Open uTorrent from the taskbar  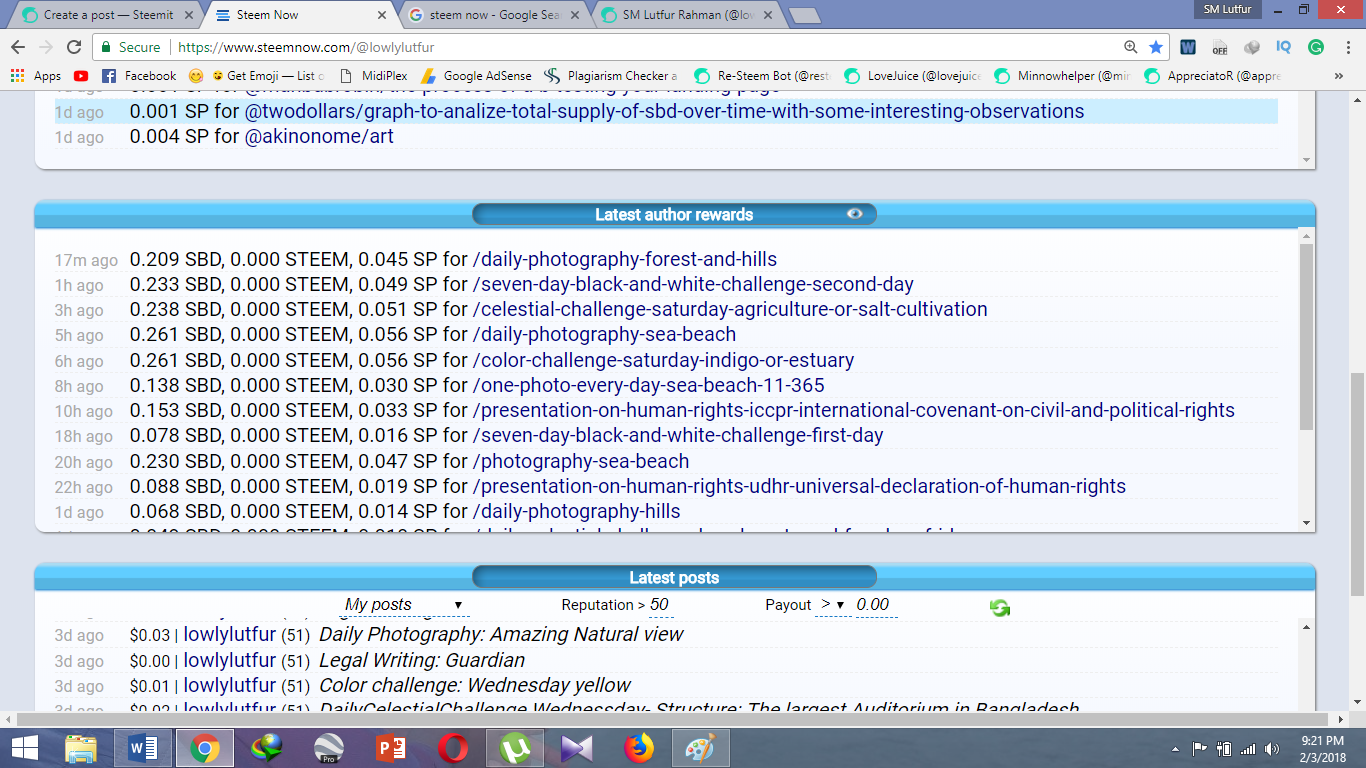tap(515, 748)
